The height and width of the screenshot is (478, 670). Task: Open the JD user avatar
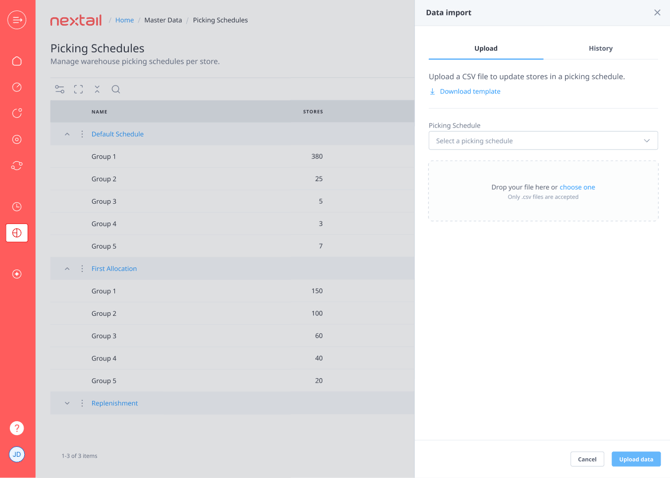coord(17,454)
